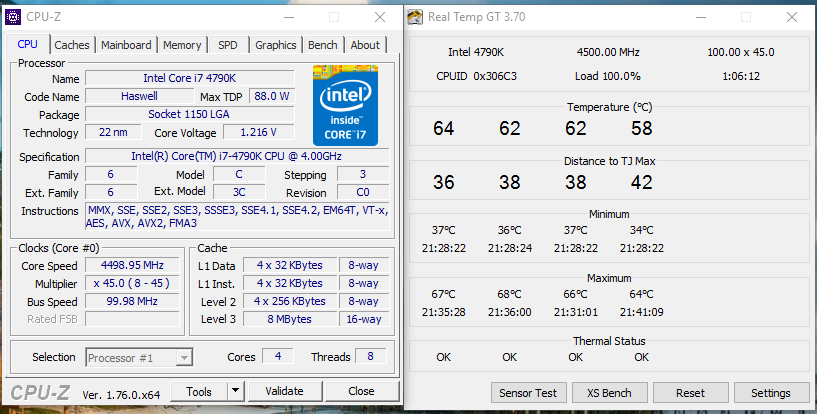This screenshot has height=414, width=817.
Task: Click the Level 2 value 4 x 256 KBytes
Action: (290, 301)
